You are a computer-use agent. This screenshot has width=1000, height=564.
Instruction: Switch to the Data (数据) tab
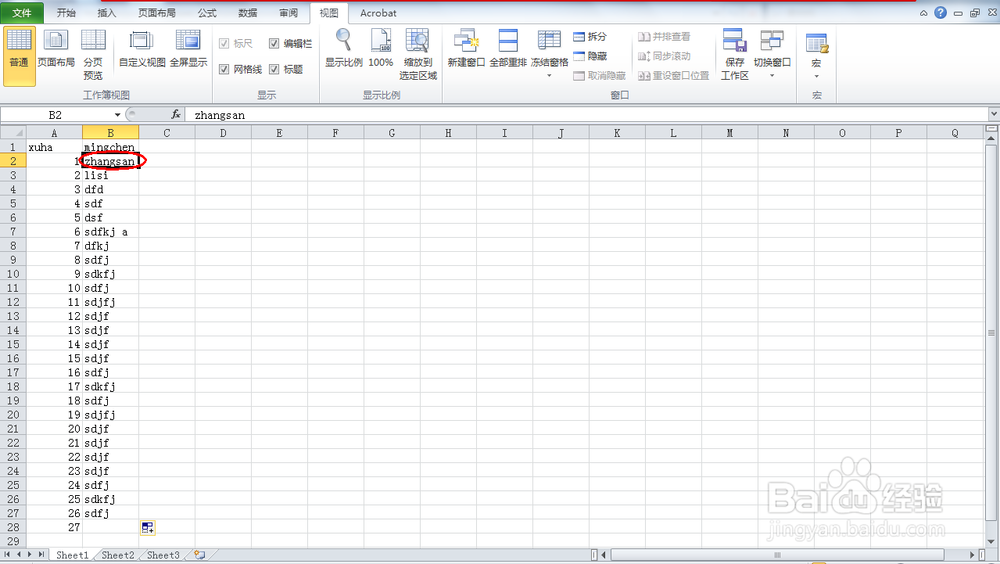(247, 13)
